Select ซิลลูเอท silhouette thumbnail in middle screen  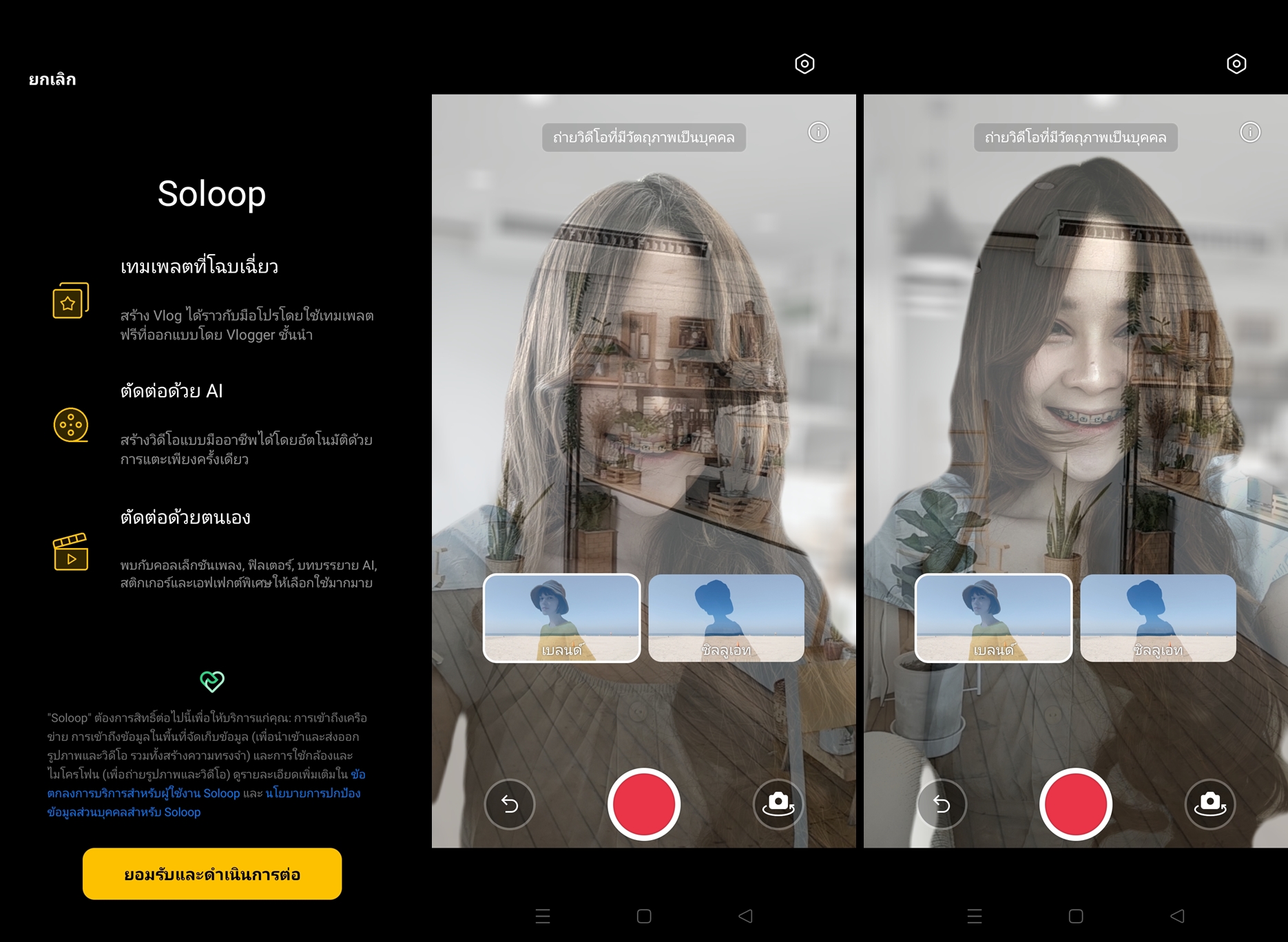point(726,618)
